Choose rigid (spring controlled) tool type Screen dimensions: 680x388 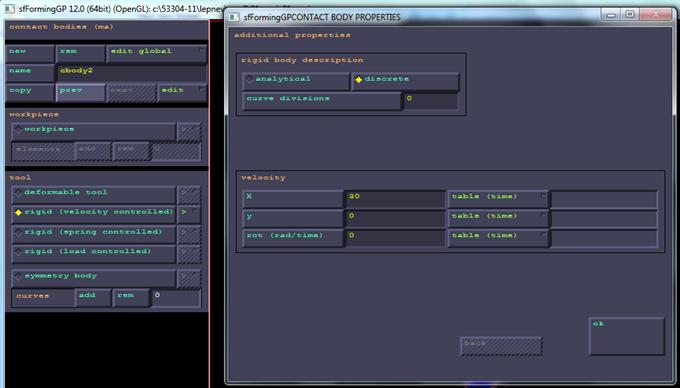(93, 234)
